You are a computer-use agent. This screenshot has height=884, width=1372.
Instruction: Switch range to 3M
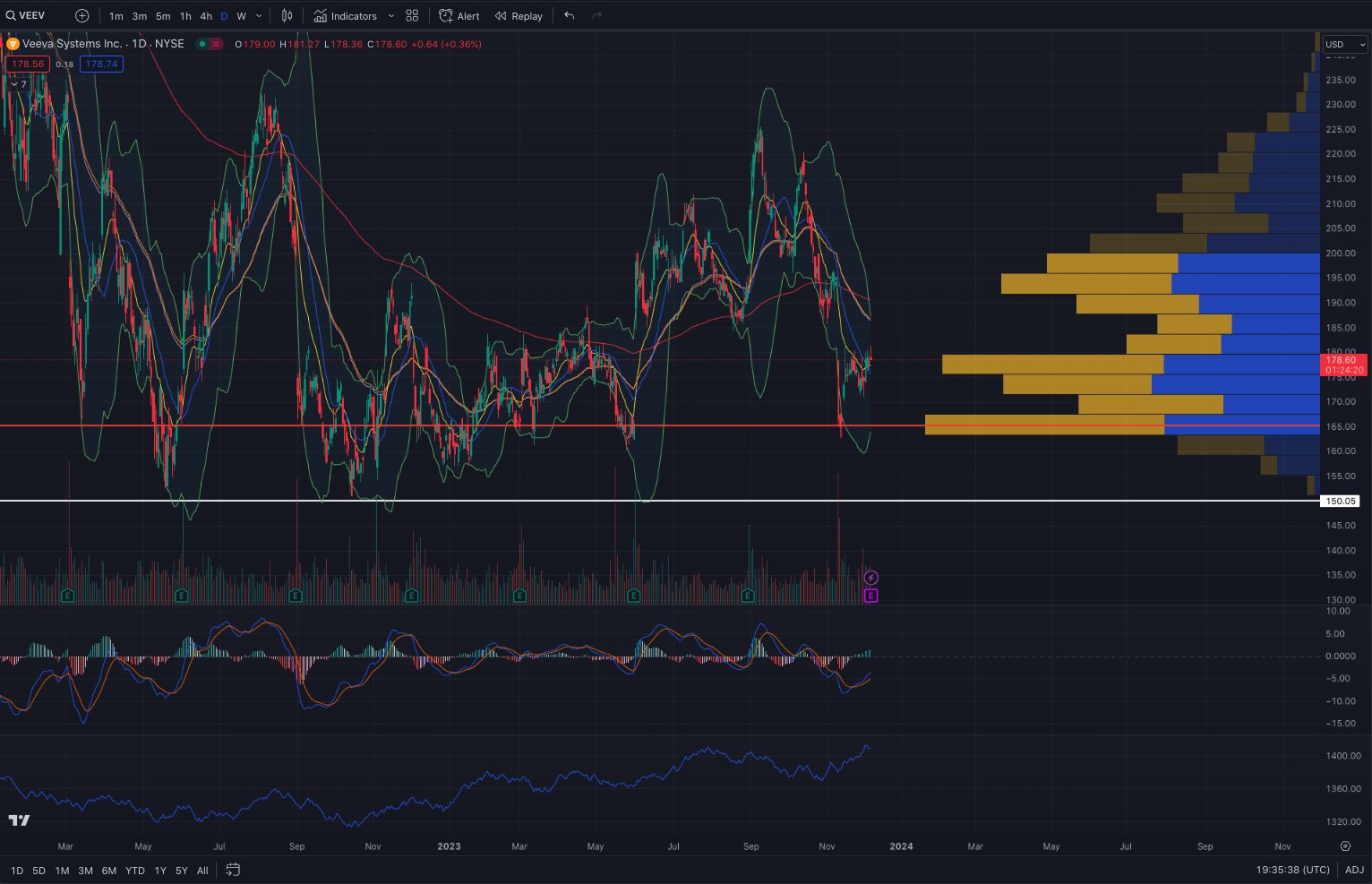[x=85, y=871]
